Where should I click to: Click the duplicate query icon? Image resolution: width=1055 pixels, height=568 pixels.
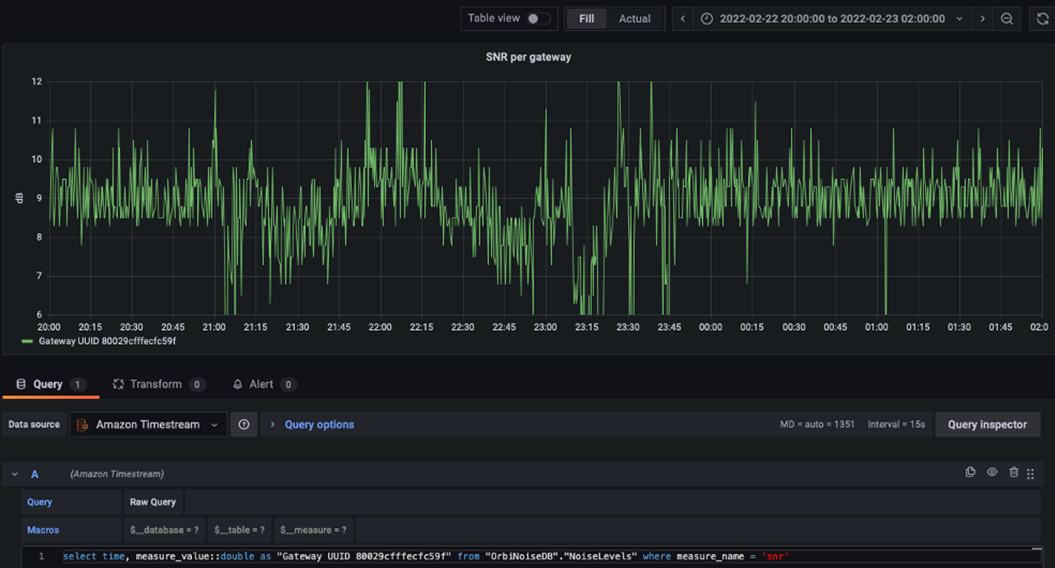[x=970, y=473]
